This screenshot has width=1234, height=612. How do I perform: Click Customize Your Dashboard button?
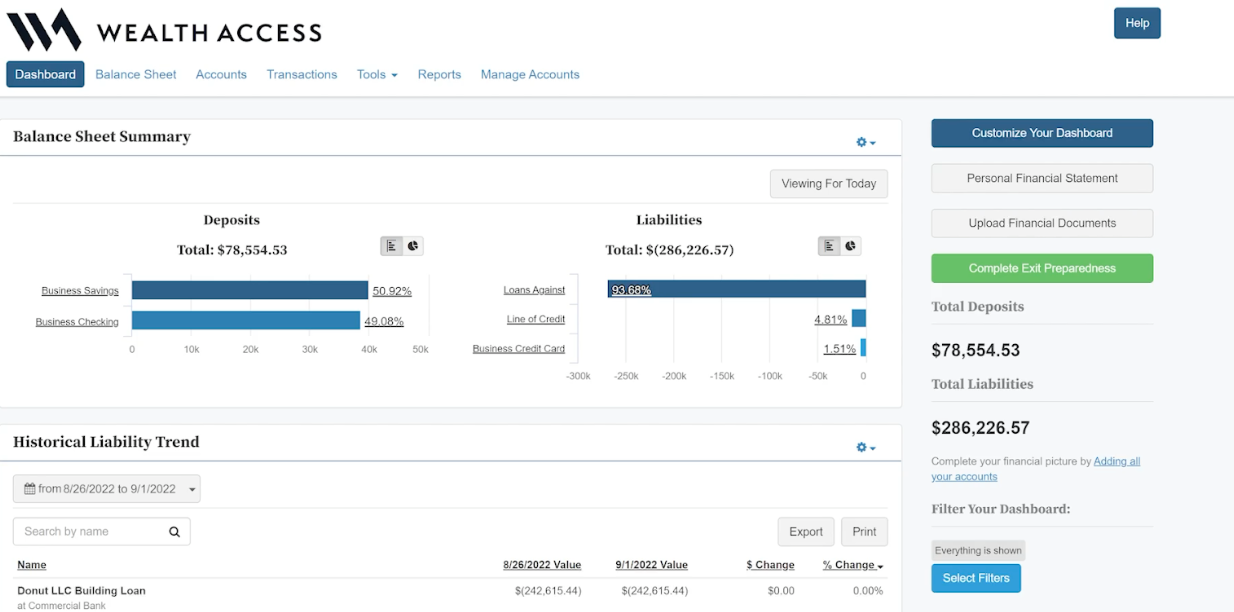[x=1042, y=133]
